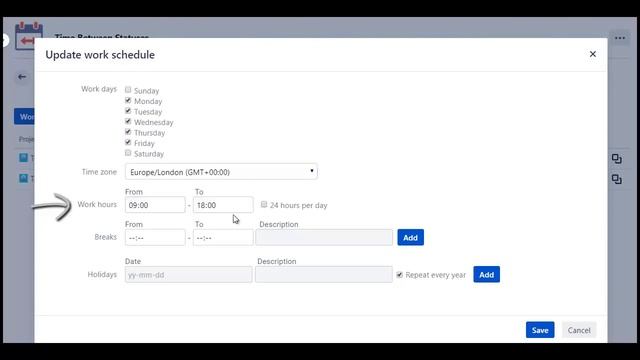
Task: Click the back arrow behind dialog
Action: coord(22,77)
